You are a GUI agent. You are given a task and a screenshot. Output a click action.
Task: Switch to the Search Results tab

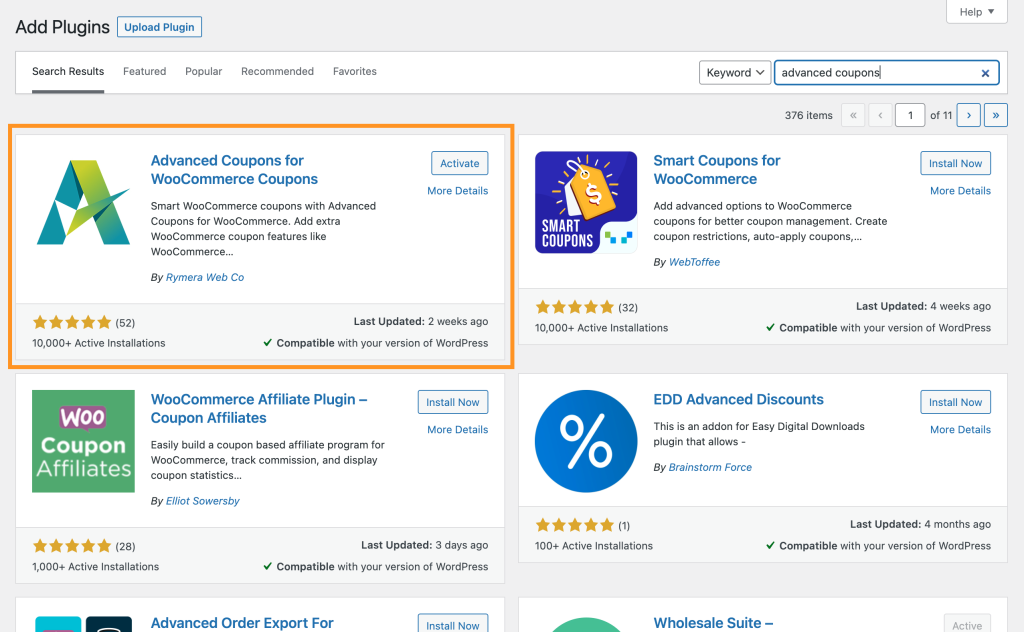68,71
